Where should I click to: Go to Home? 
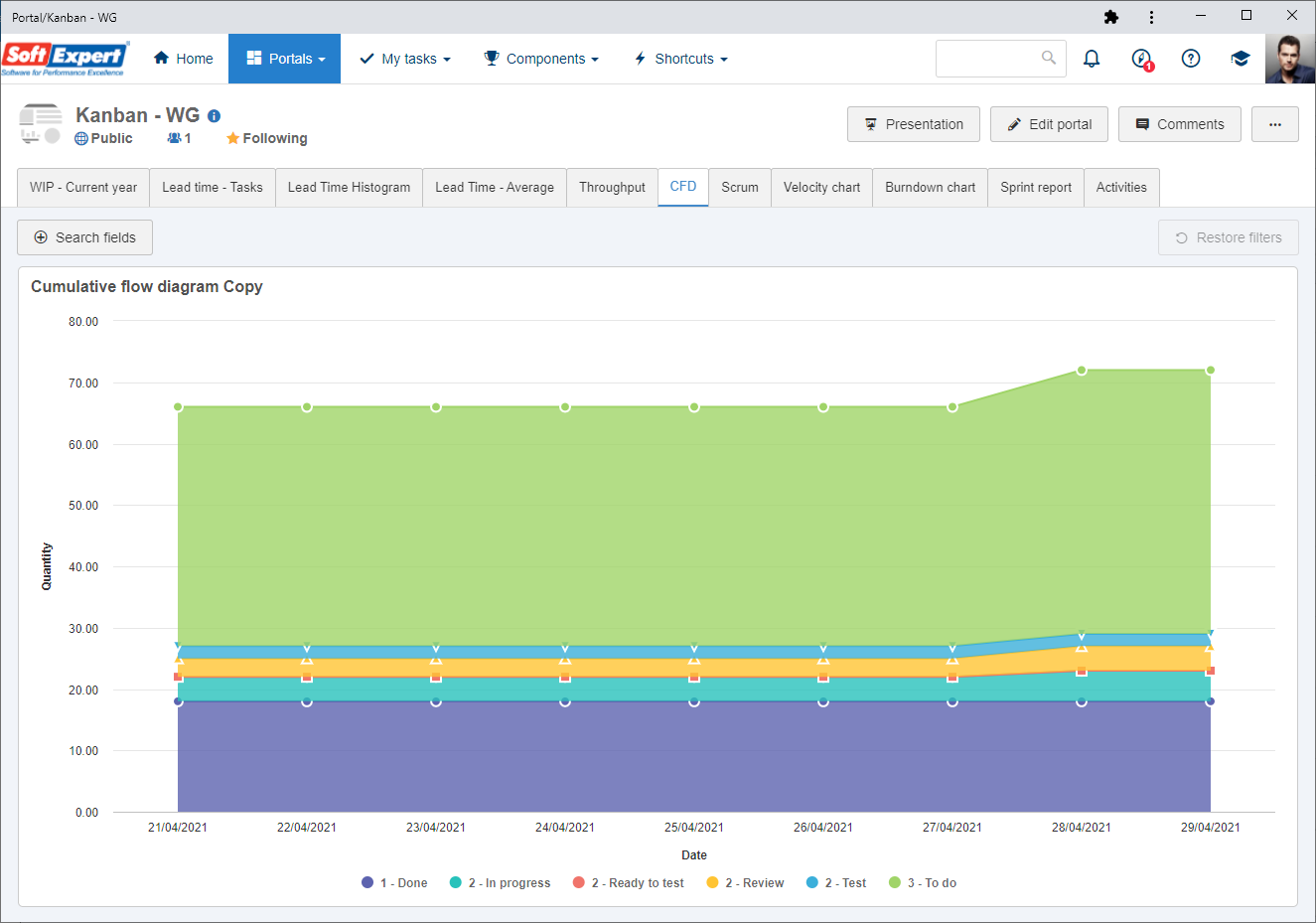point(184,59)
